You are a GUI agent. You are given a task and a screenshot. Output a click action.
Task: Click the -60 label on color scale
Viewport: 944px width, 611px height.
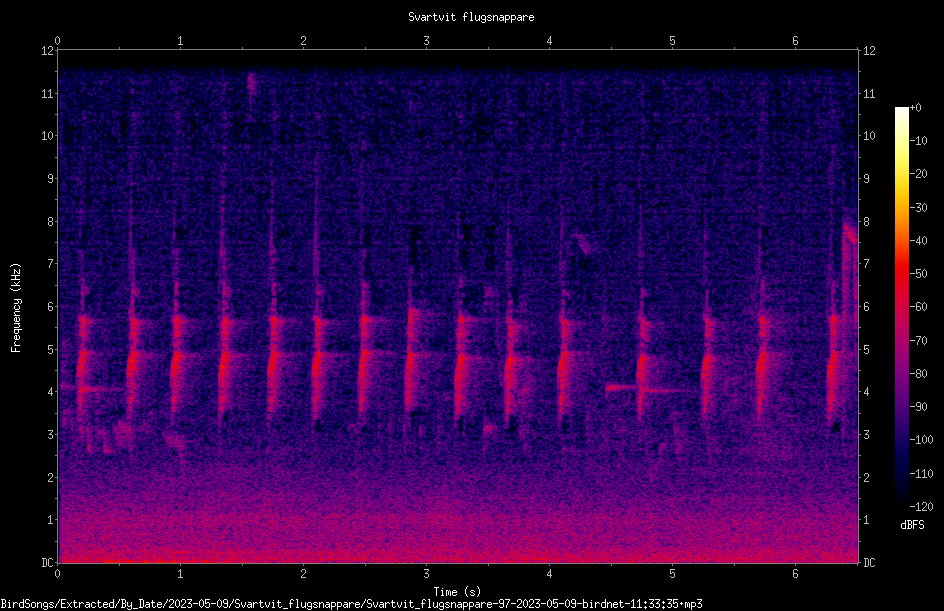pos(918,307)
